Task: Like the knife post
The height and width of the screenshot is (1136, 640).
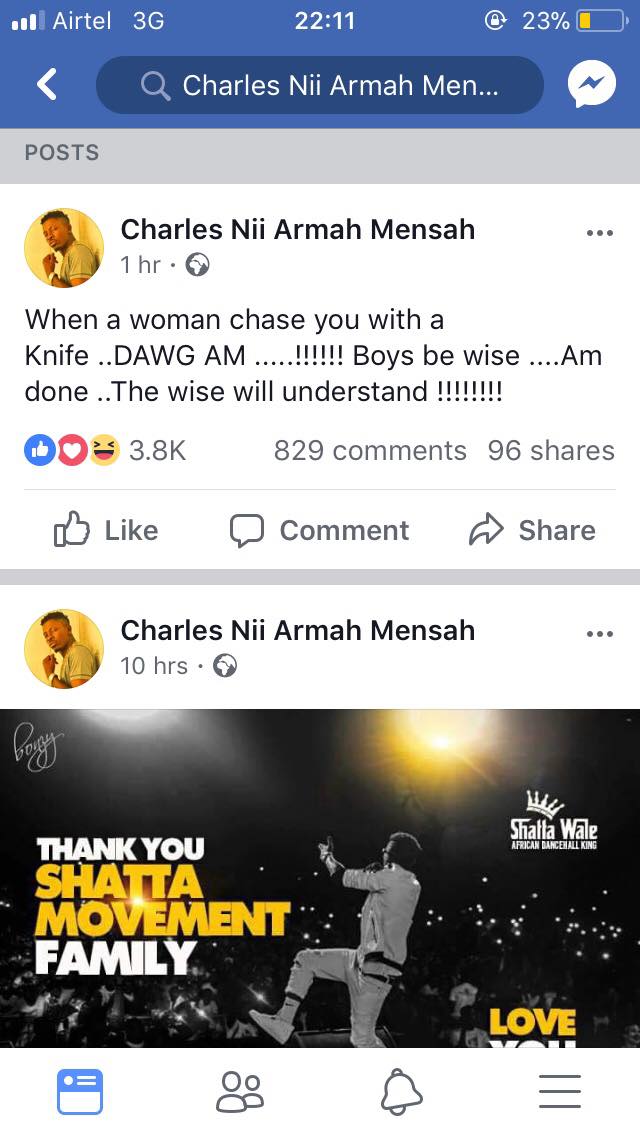Action: (x=106, y=530)
